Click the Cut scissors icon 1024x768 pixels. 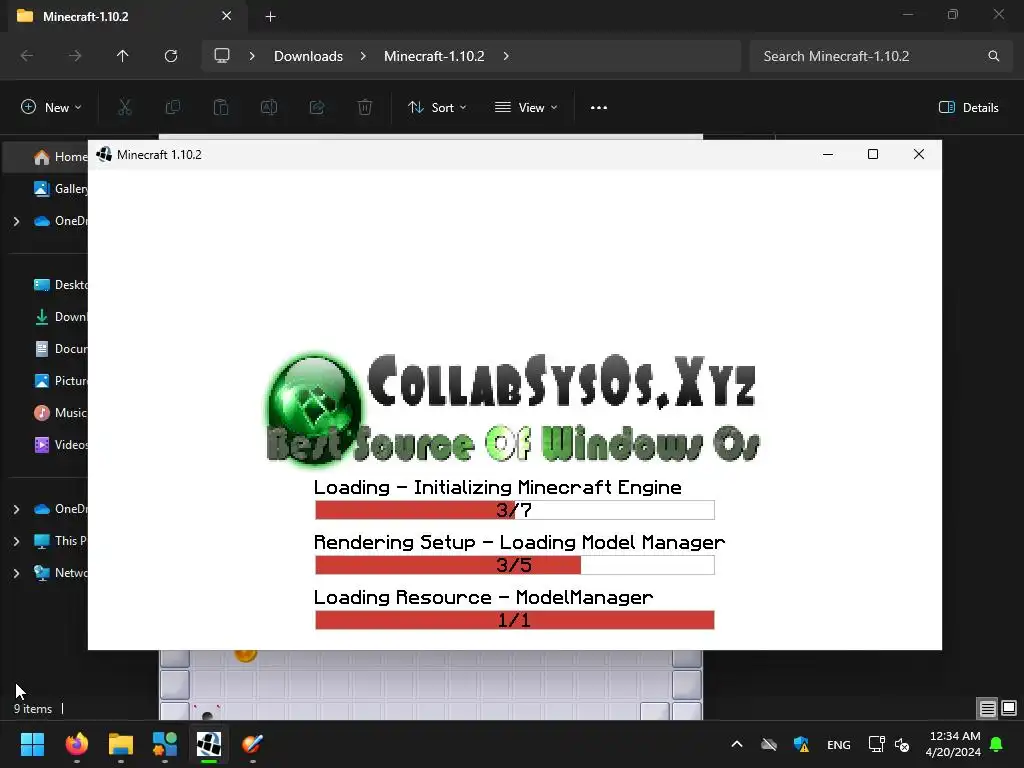coord(125,107)
